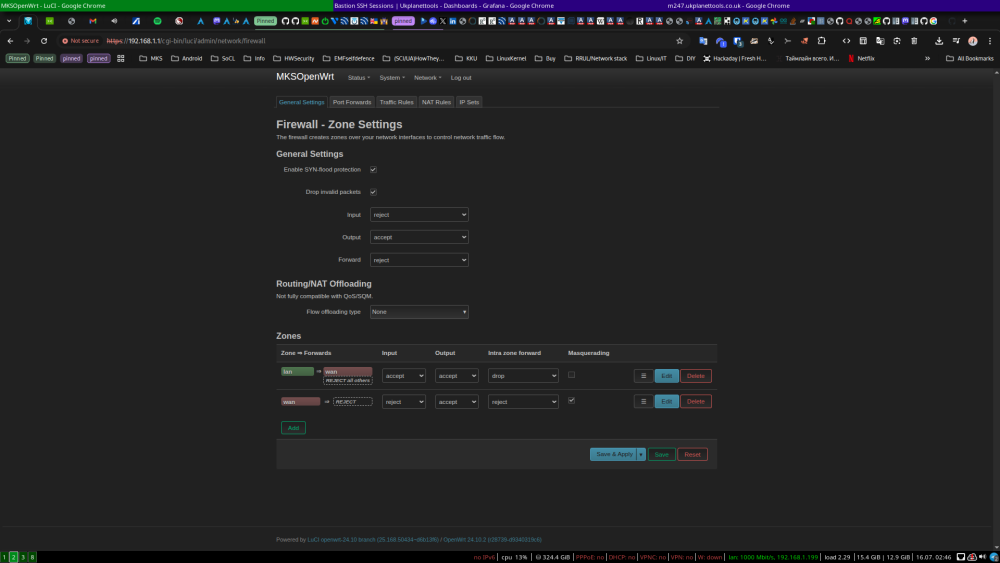The image size is (1000, 563).
Task: Delete the wan zone
Action: point(696,402)
